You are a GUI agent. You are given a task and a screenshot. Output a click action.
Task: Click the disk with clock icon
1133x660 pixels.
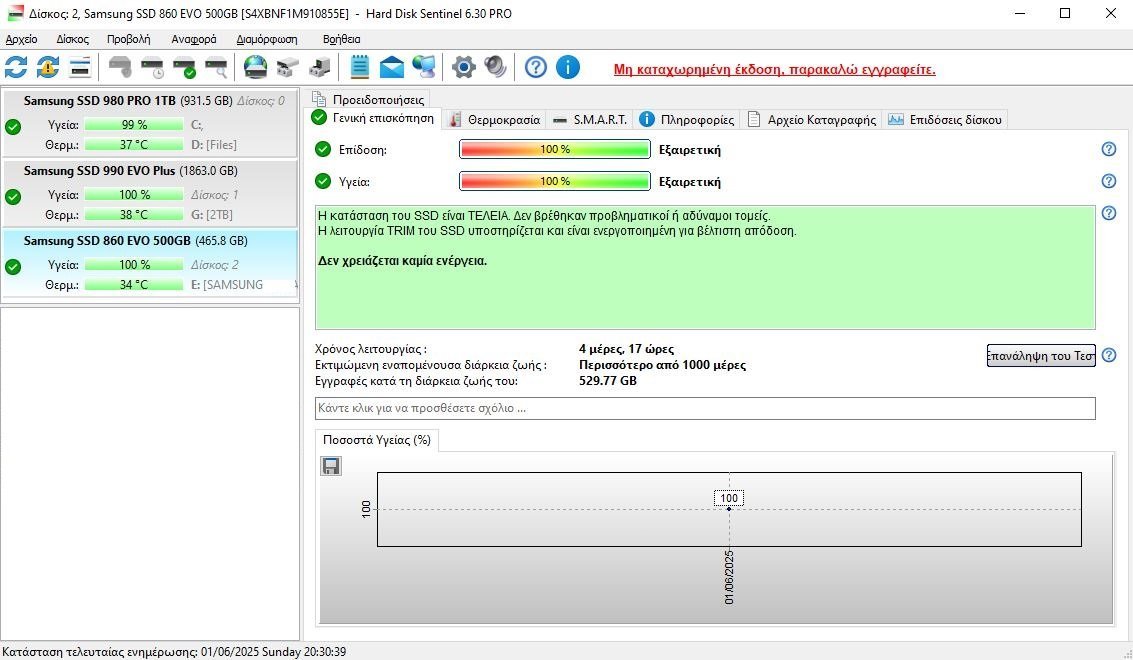152,67
